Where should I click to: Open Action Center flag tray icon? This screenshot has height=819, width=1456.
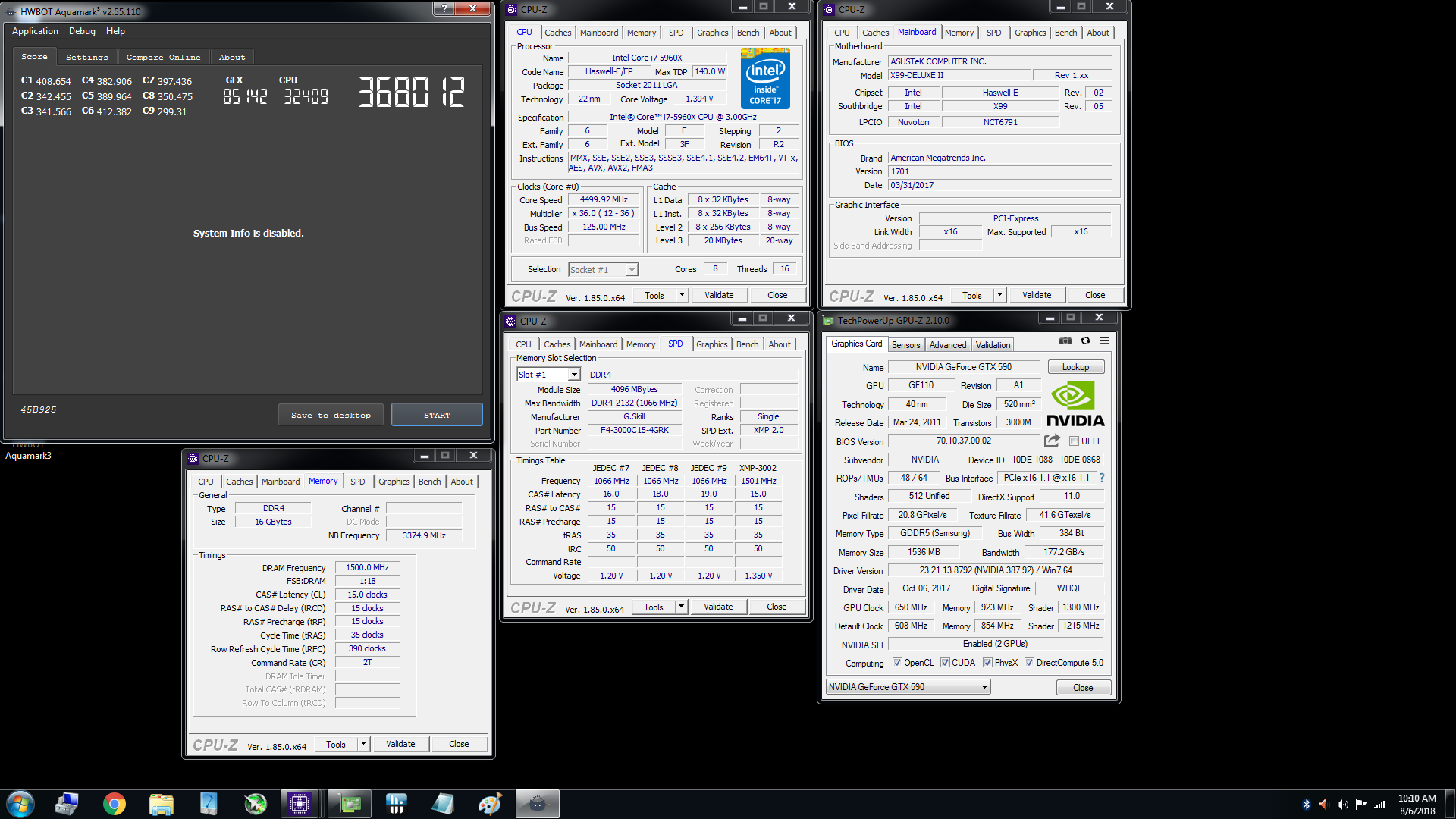(1361, 805)
